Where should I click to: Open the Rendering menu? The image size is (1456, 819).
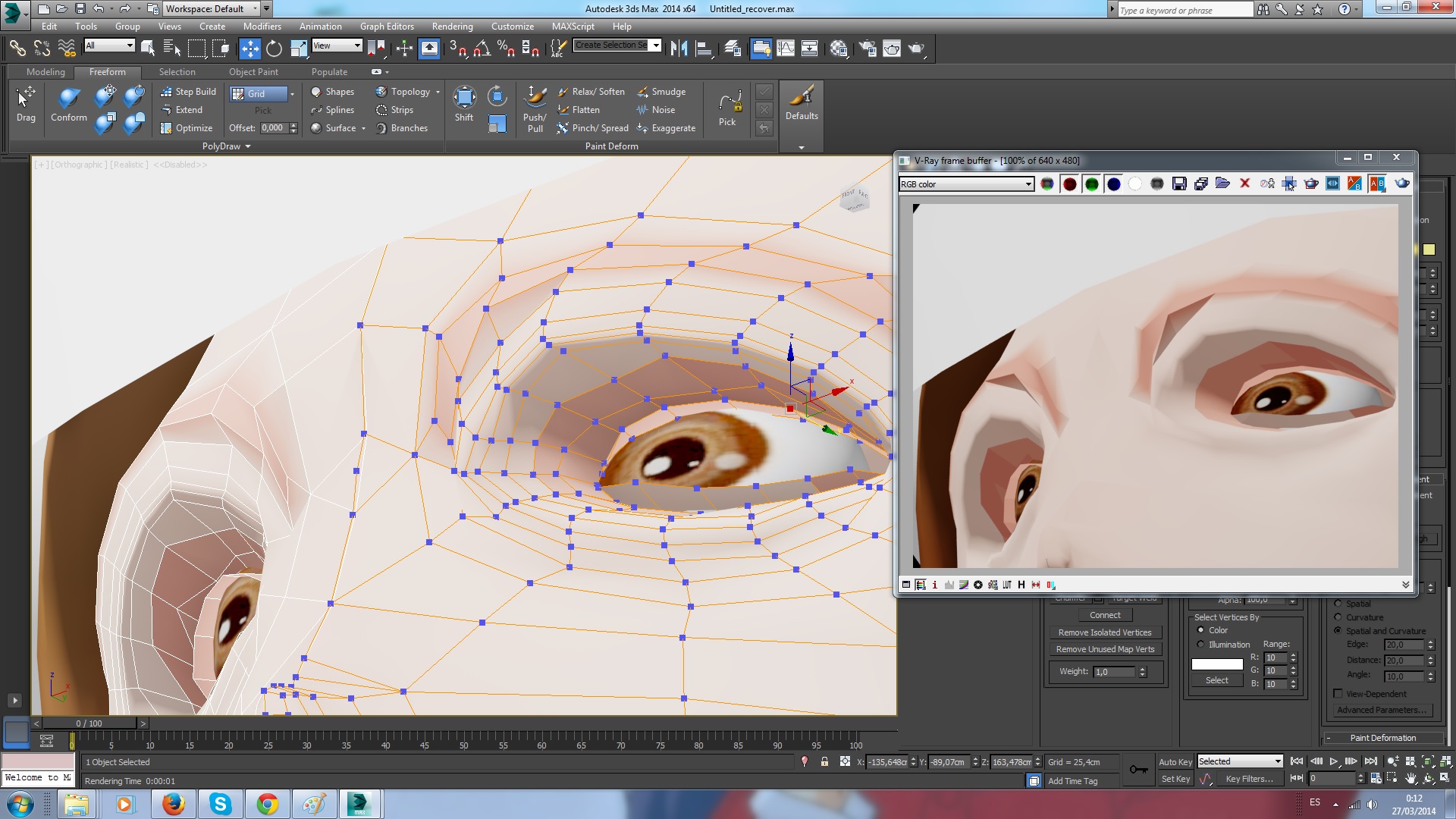452,27
